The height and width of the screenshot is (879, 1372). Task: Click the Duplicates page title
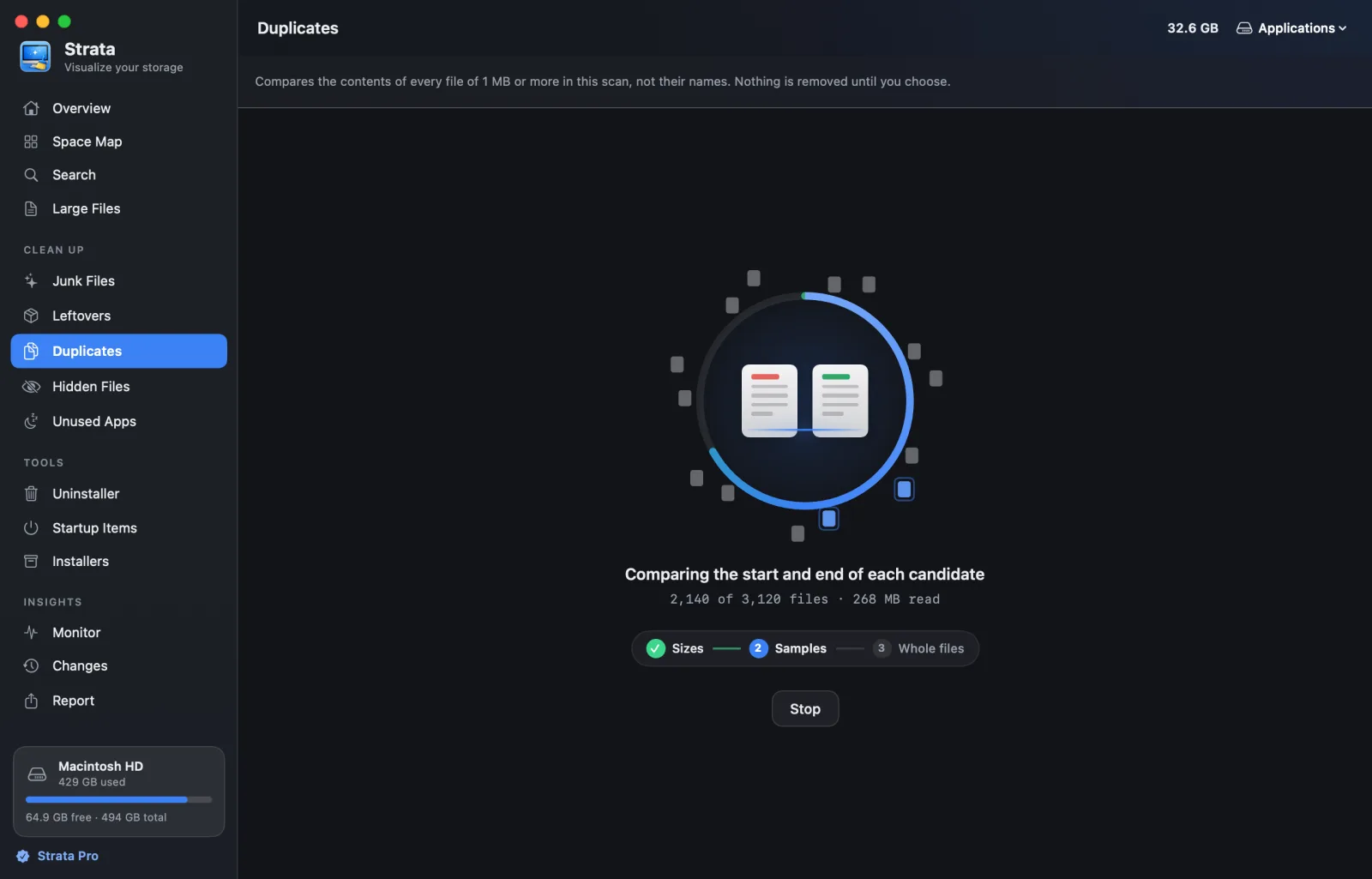click(x=298, y=28)
